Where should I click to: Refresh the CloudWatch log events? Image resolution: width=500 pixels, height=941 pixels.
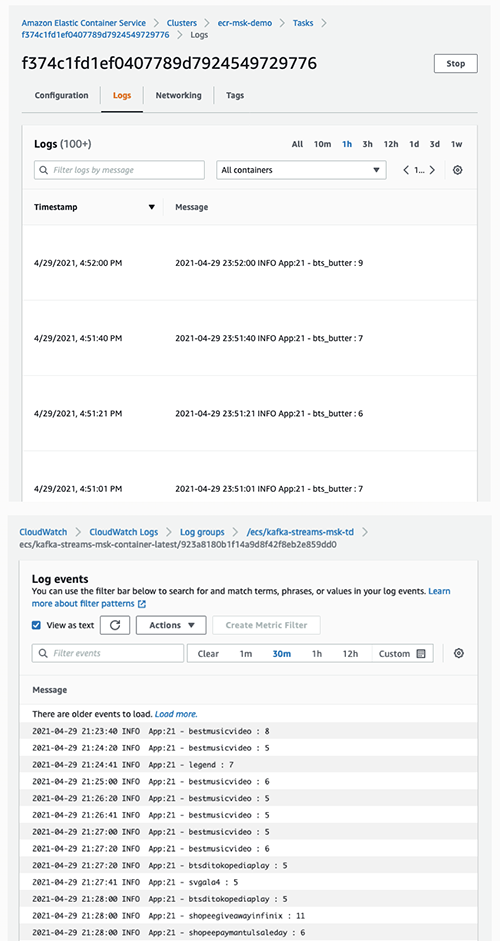click(x=115, y=625)
